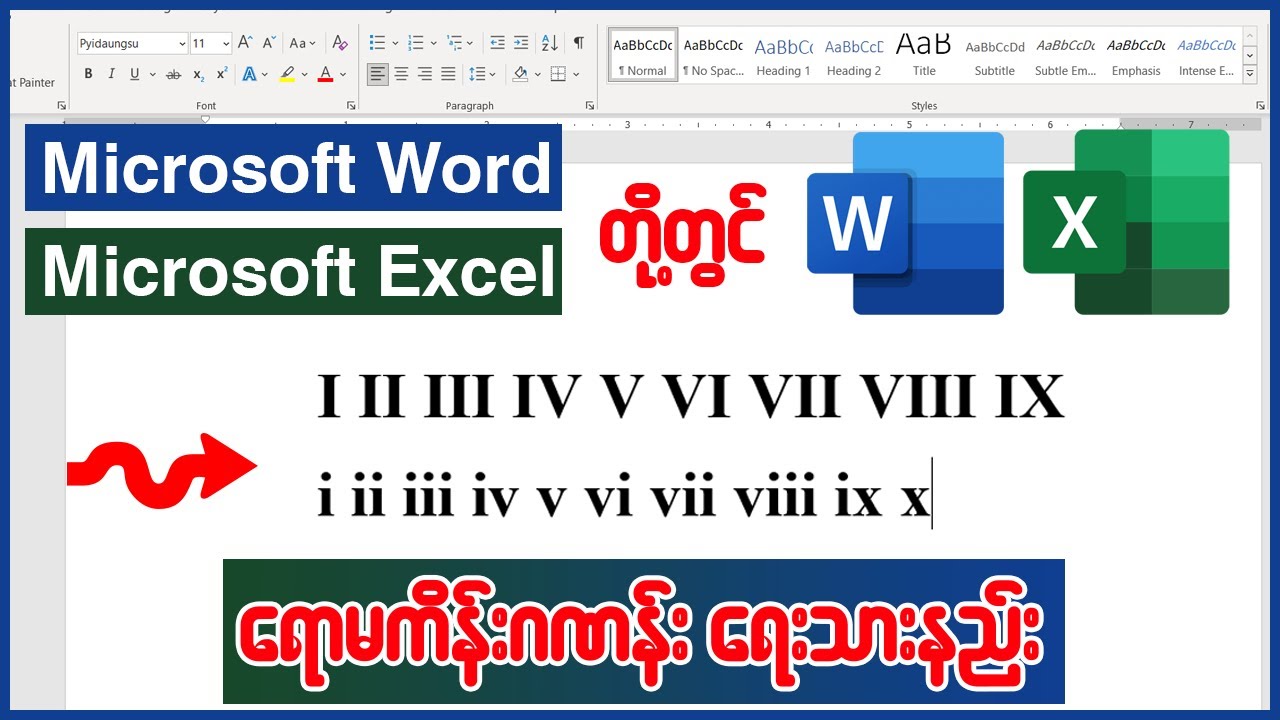The width and height of the screenshot is (1280, 720).
Task: Click the uppercase roman numerals line
Action: pyautogui.click(x=690, y=395)
